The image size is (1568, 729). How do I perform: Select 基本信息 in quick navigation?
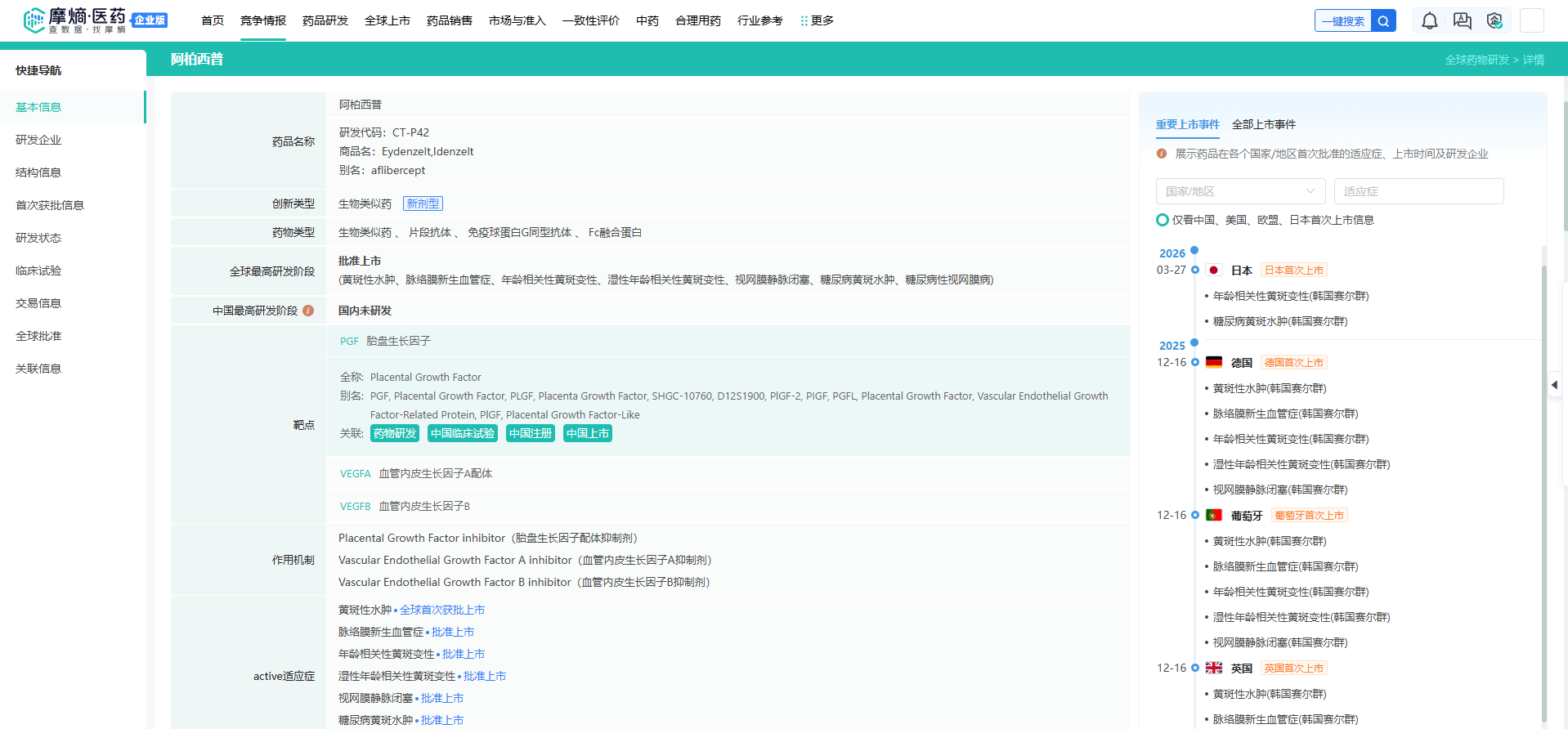(73, 107)
